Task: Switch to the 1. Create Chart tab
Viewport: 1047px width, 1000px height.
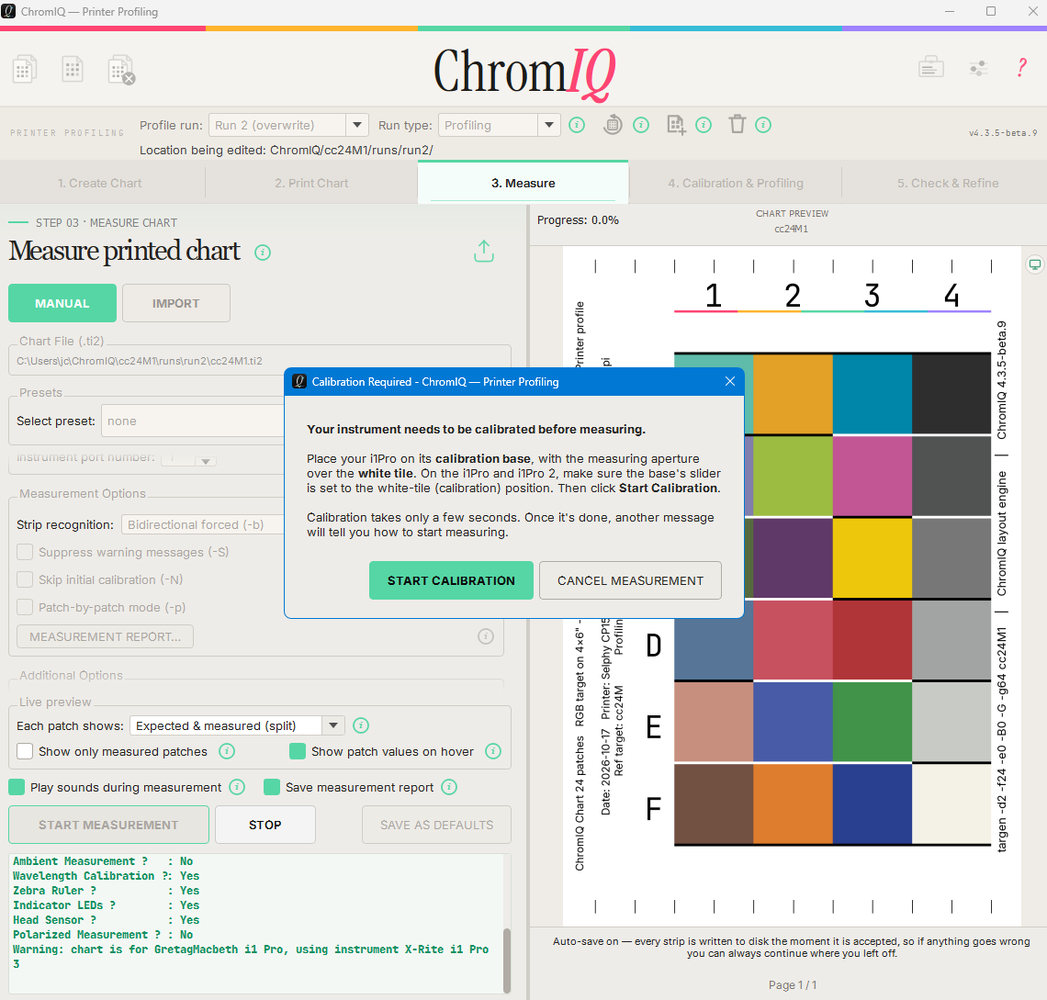Action: (x=99, y=183)
